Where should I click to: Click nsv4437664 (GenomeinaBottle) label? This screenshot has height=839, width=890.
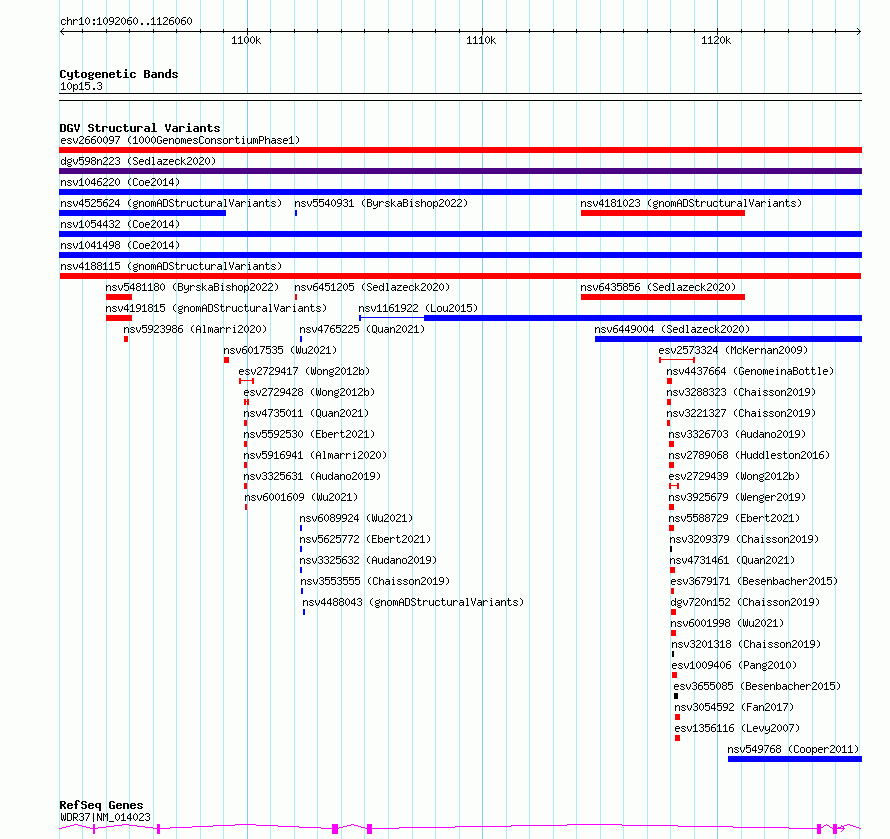pyautogui.click(x=750, y=371)
